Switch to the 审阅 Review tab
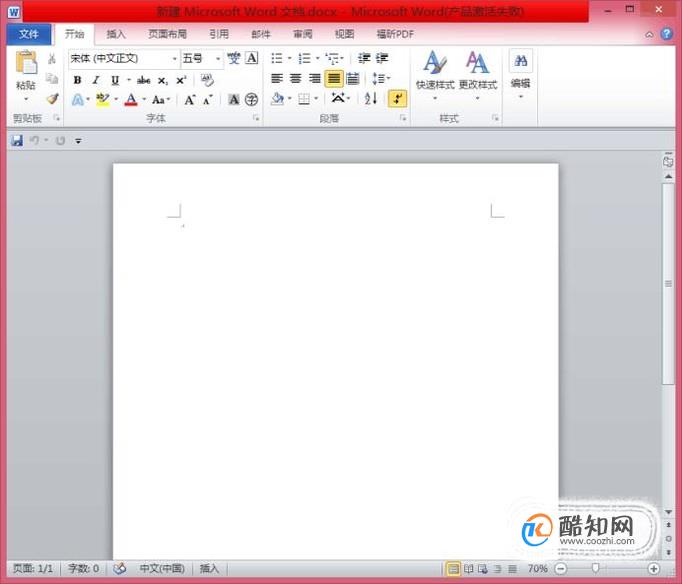The height and width of the screenshot is (584, 682). pyautogui.click(x=303, y=34)
